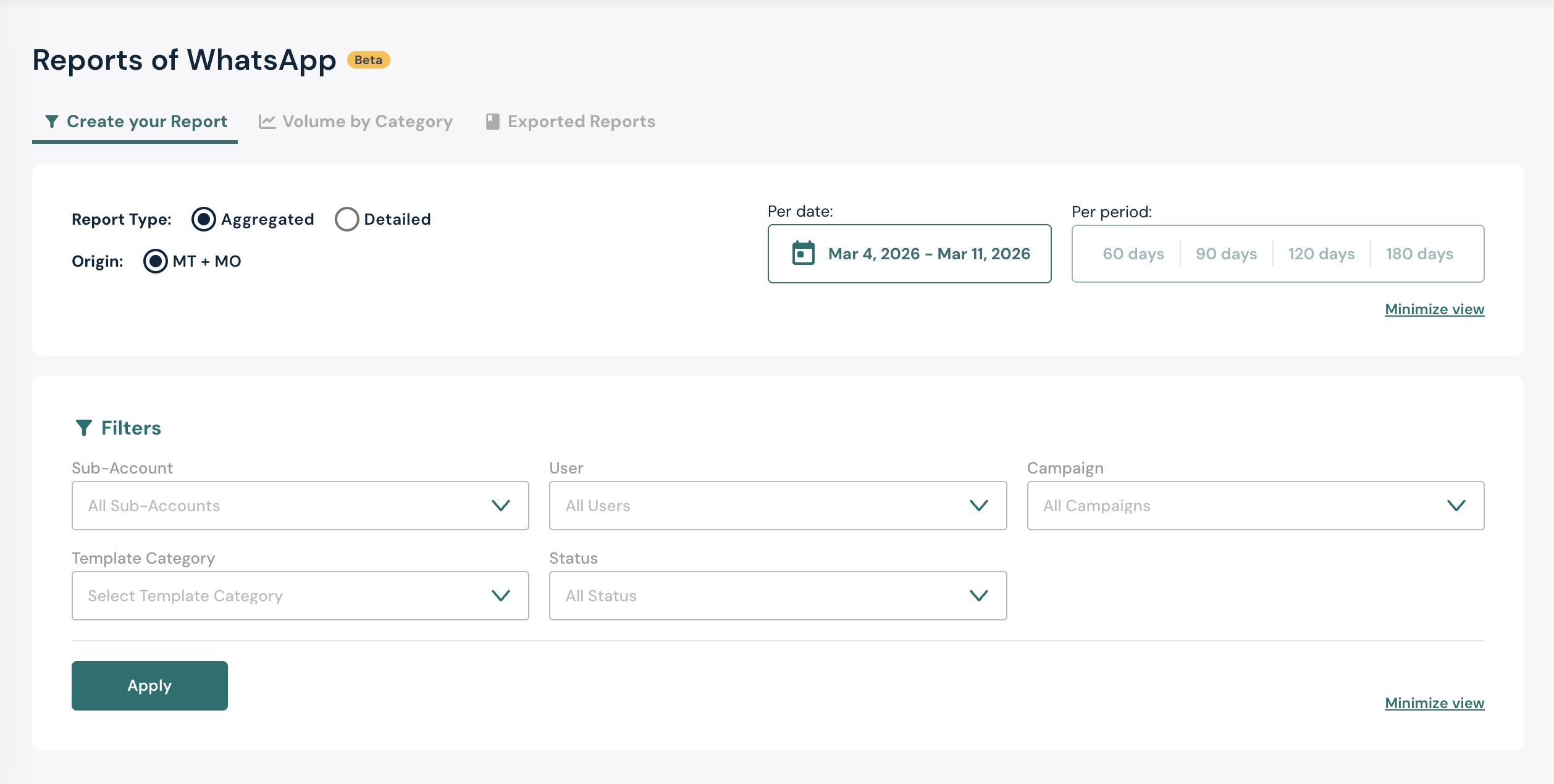Click the Beta badge next to title
The image size is (1554, 784).
tap(368, 60)
